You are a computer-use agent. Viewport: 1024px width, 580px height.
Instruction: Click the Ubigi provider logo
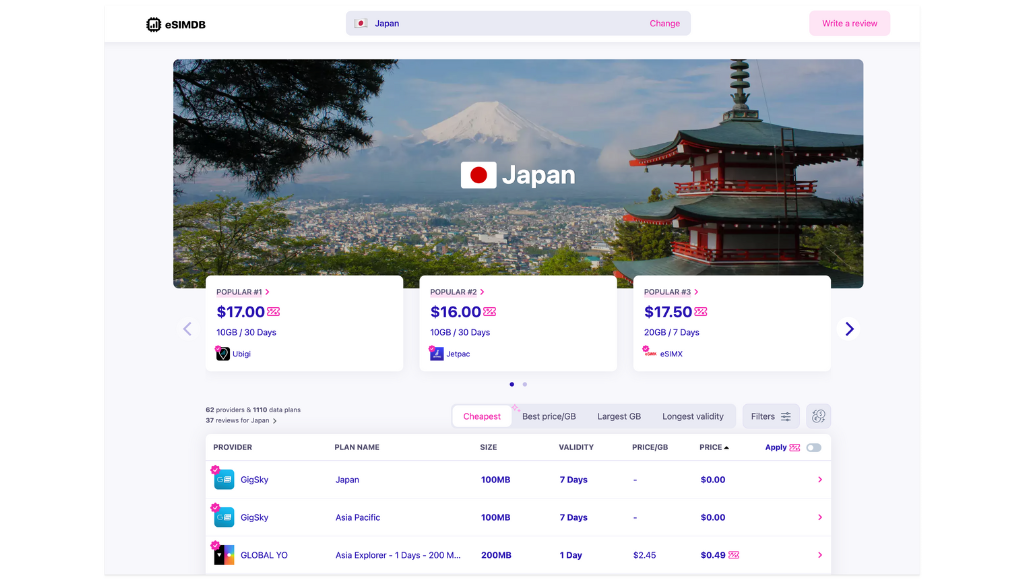223,353
